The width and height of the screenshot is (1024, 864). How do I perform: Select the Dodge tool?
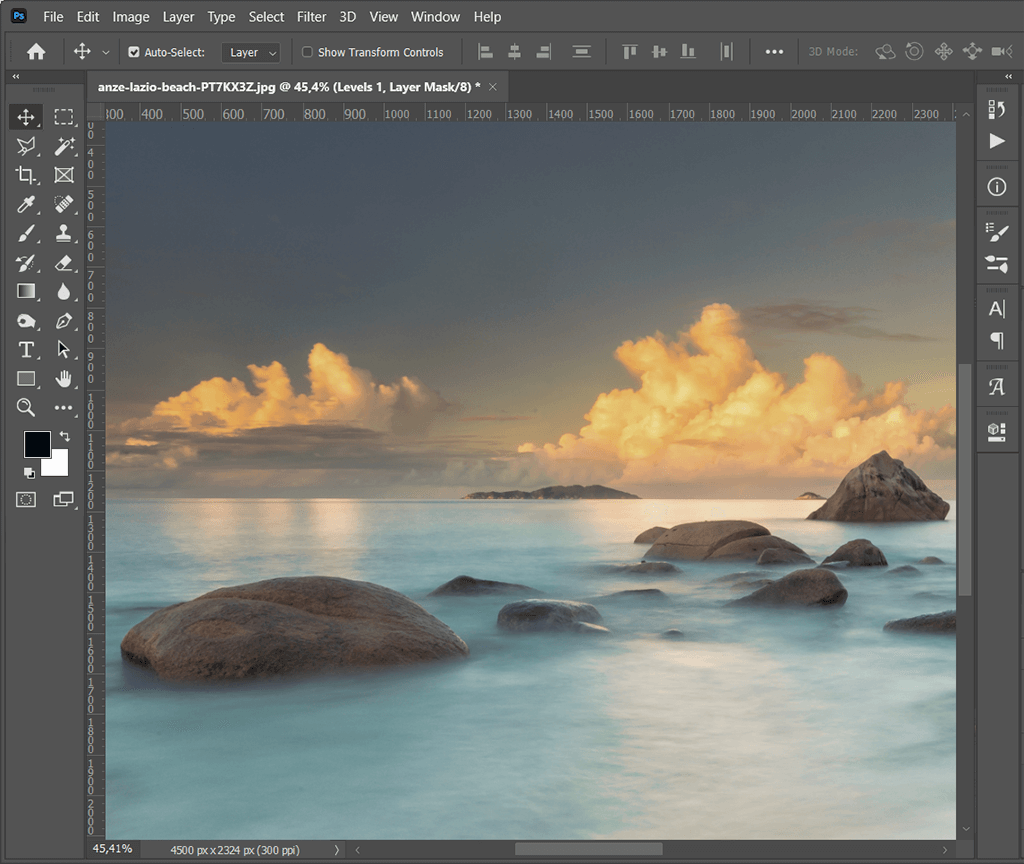(x=25, y=321)
